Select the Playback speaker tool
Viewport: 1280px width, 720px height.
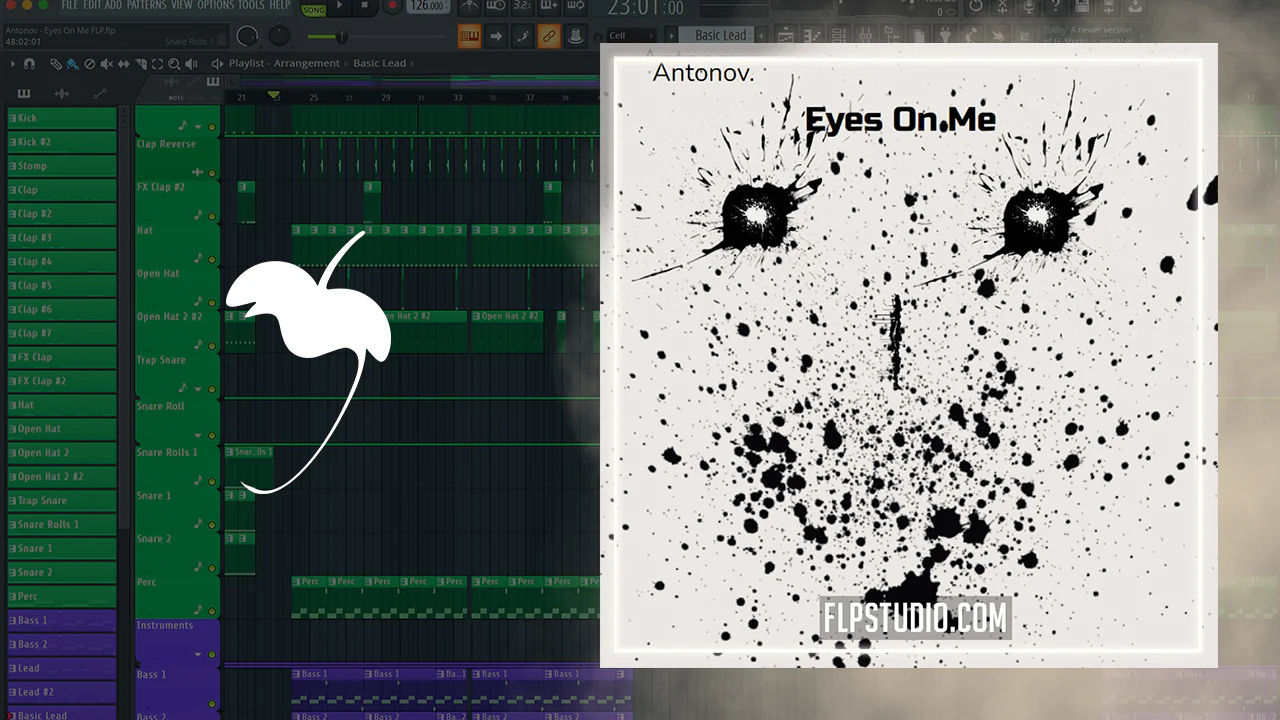190,63
